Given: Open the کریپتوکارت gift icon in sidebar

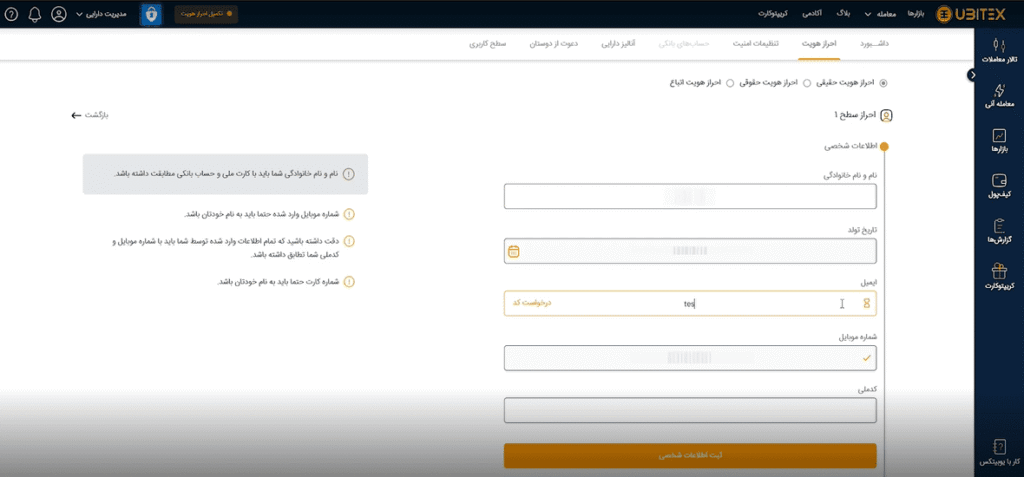Looking at the screenshot, I should point(999,271).
